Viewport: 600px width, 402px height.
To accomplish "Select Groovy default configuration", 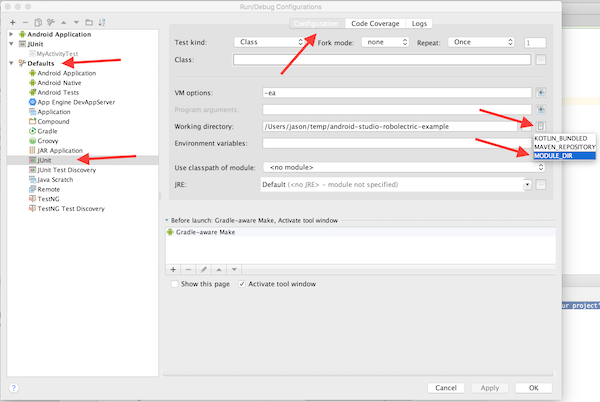I will tap(48, 141).
